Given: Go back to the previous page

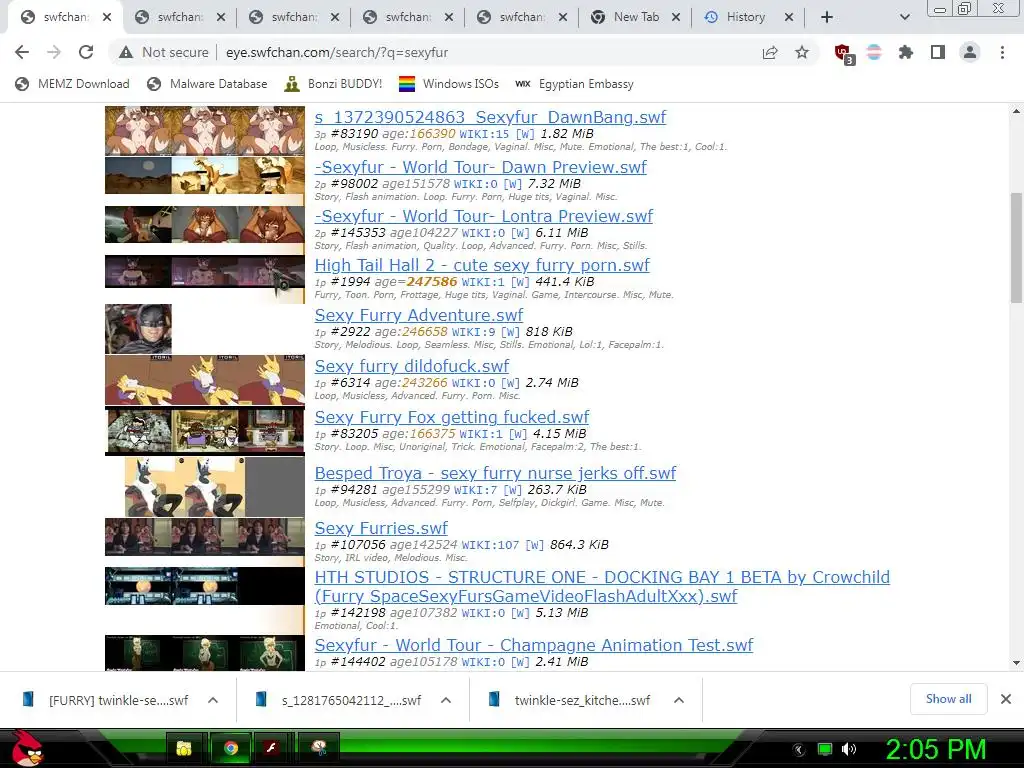Looking at the screenshot, I should (22, 52).
